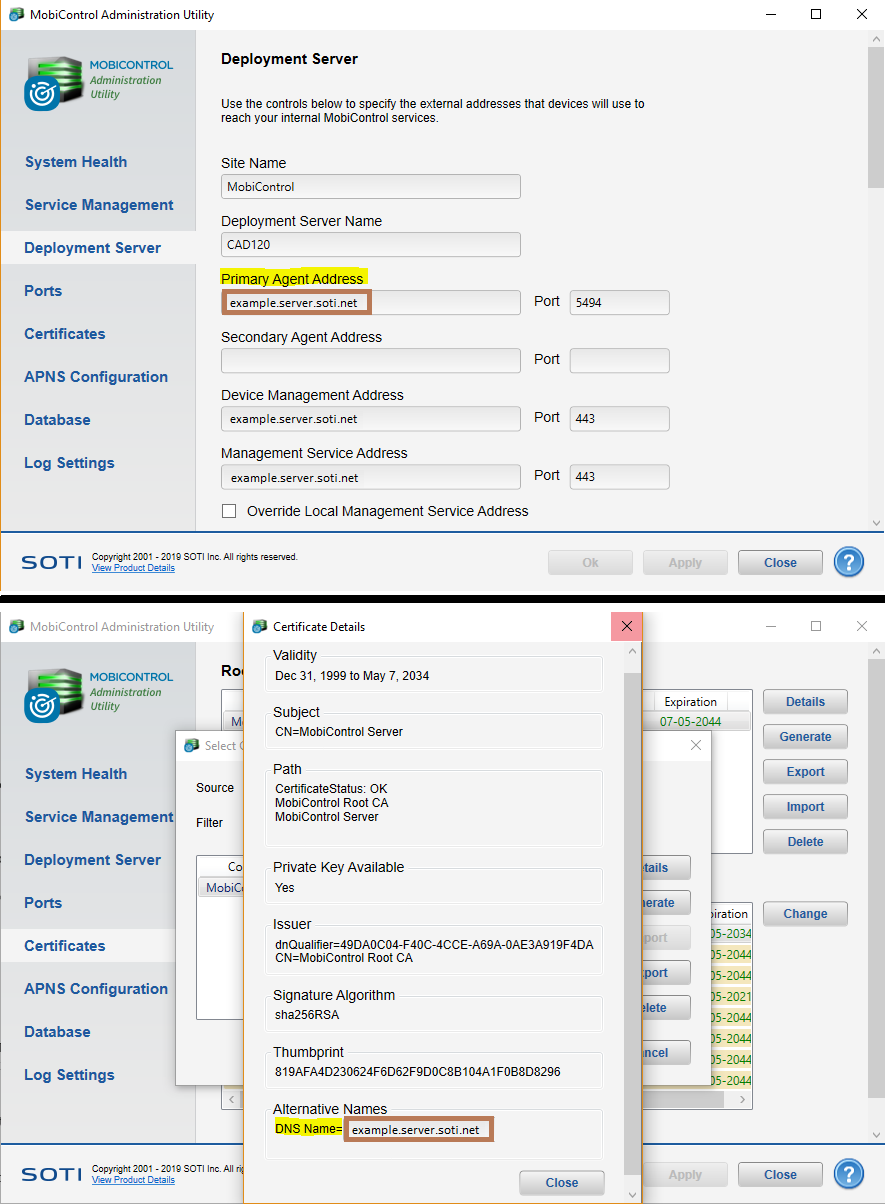Click Close at bottom of Certificate Details
The image size is (885, 1204).
tap(561, 1182)
